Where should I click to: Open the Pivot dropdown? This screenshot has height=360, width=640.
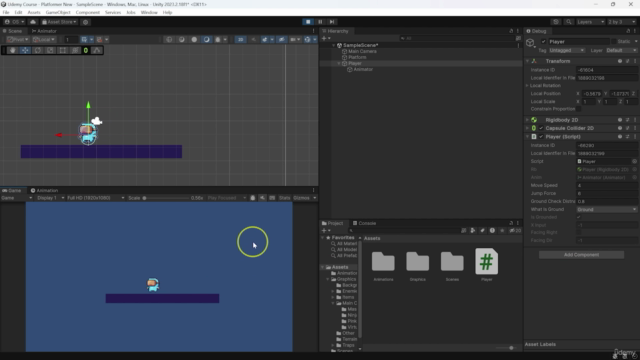tap(18, 40)
